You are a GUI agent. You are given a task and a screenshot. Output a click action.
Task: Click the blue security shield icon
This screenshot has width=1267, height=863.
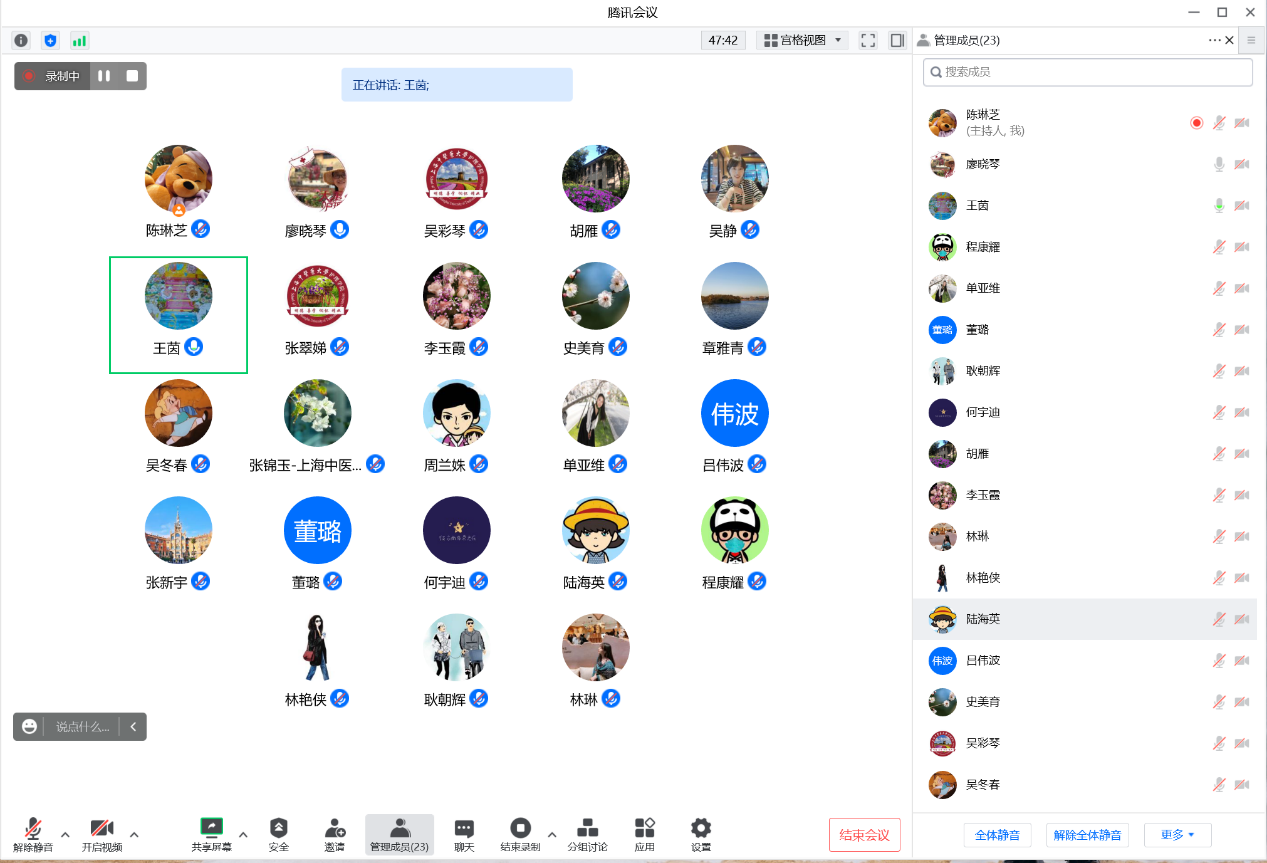coord(50,40)
